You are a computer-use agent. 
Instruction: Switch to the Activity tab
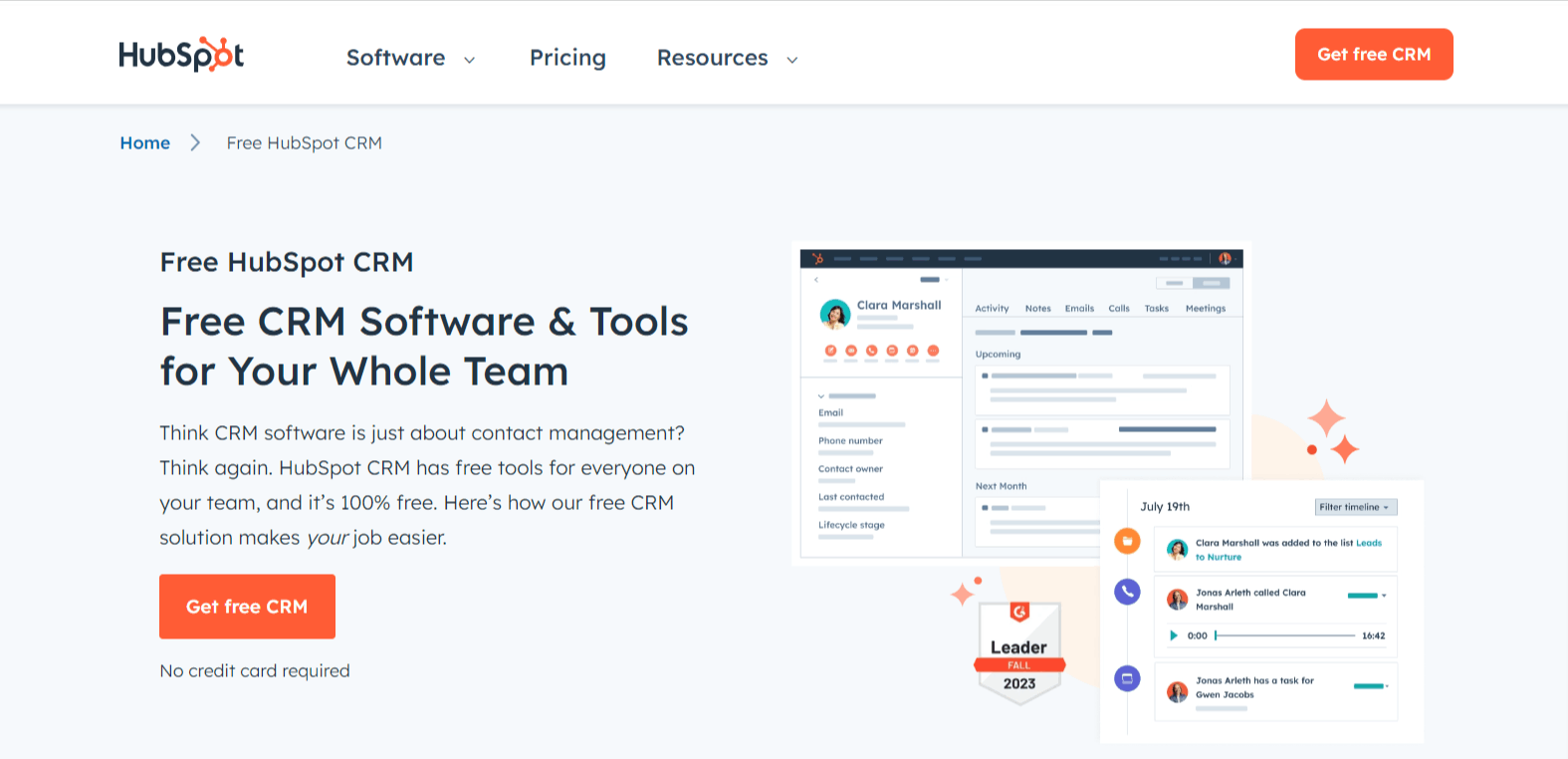(x=992, y=309)
